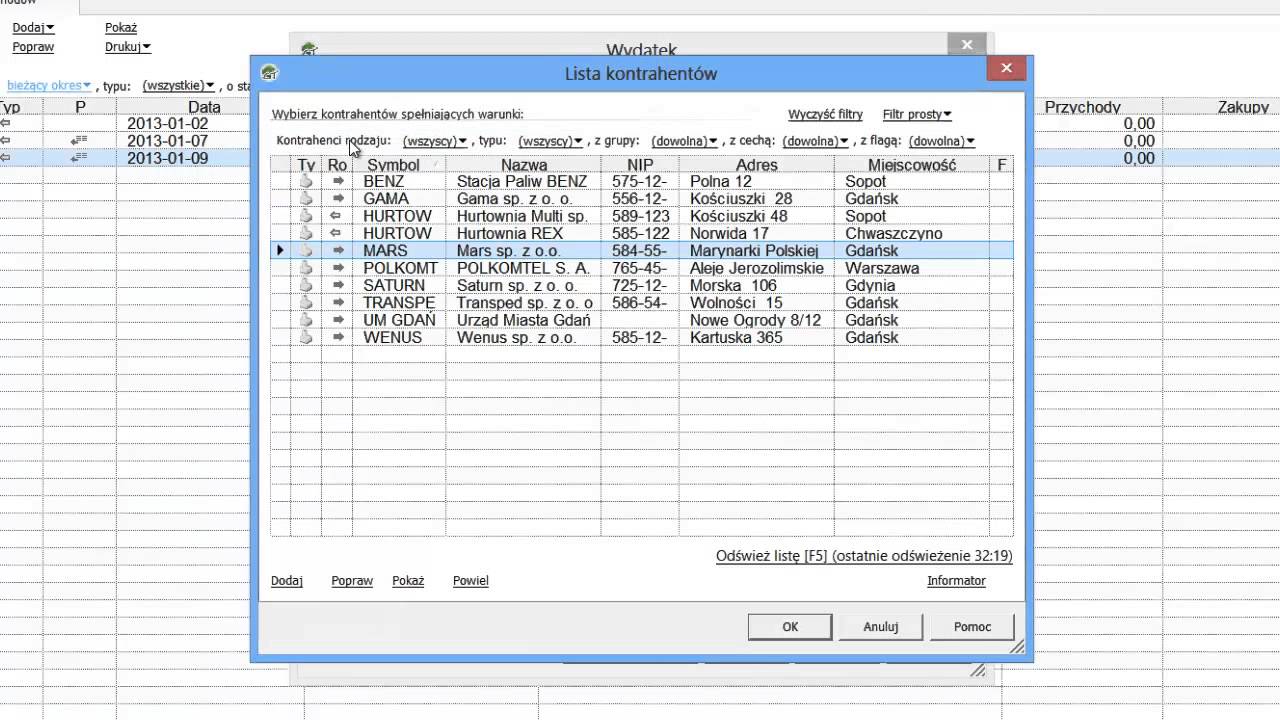Click the arrow icon in the SATURN row

pos(338,285)
